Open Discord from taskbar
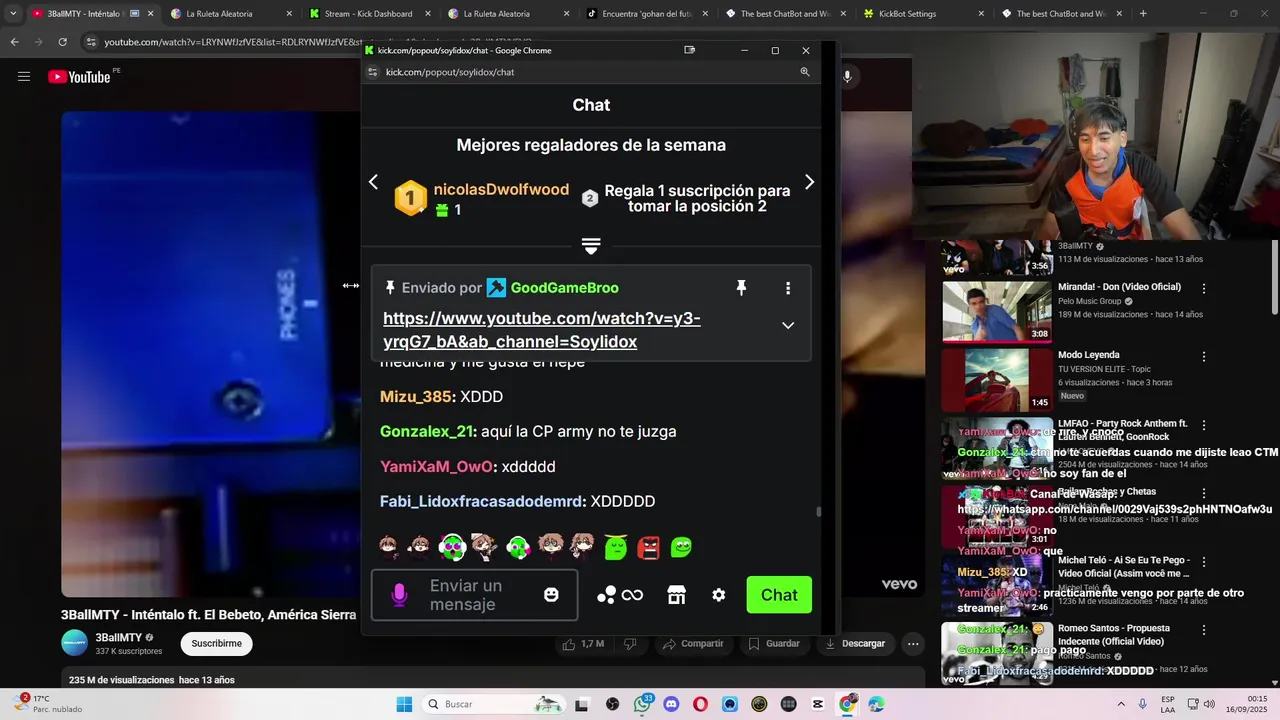Viewport: 1280px width, 720px height. [x=671, y=704]
